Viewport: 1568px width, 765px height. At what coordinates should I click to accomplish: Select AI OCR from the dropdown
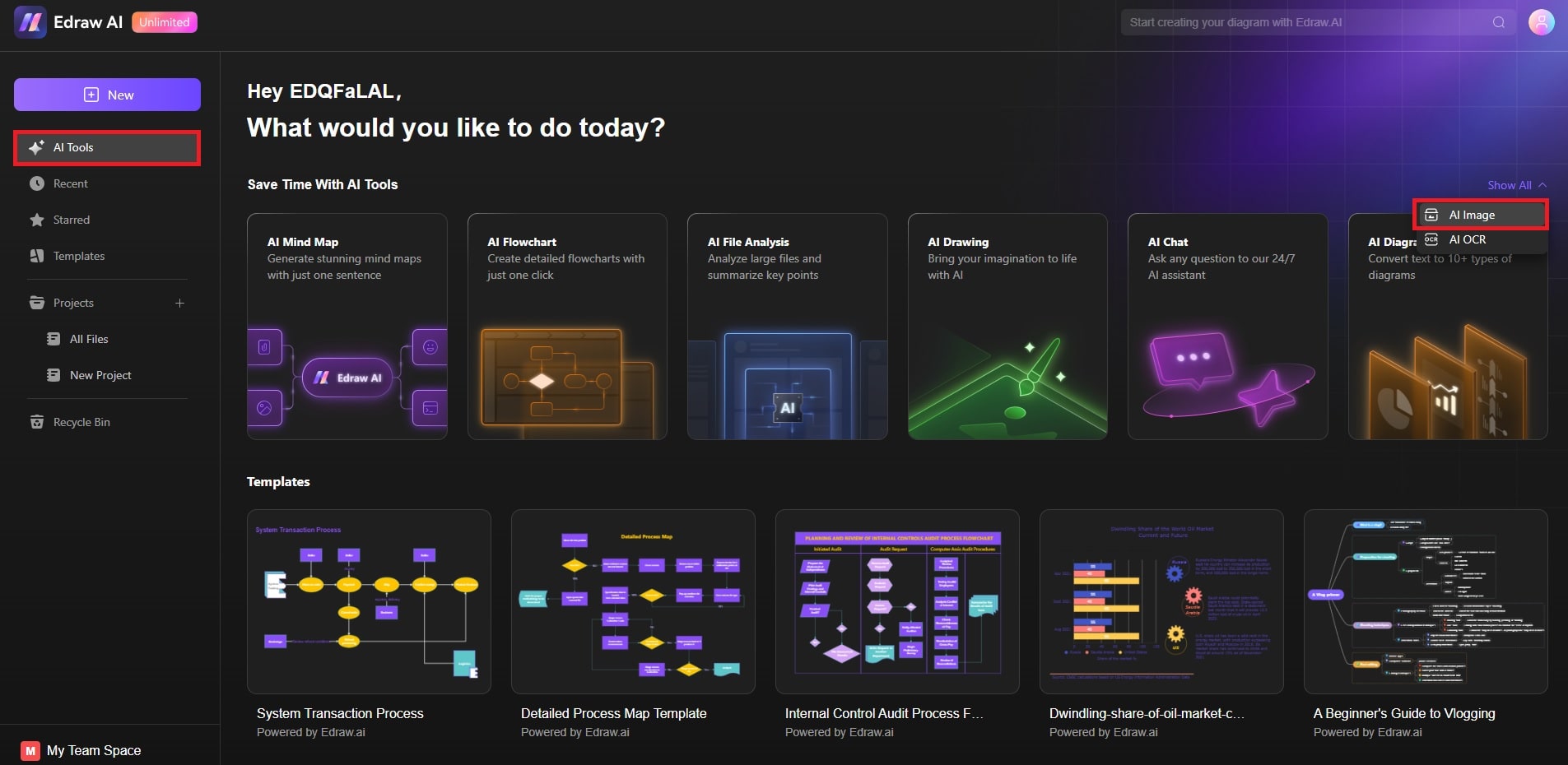(x=1481, y=239)
